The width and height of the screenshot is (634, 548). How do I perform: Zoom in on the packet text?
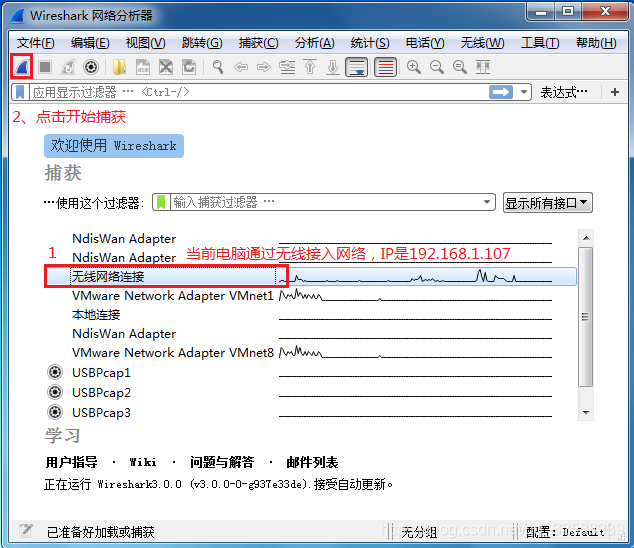(414, 67)
